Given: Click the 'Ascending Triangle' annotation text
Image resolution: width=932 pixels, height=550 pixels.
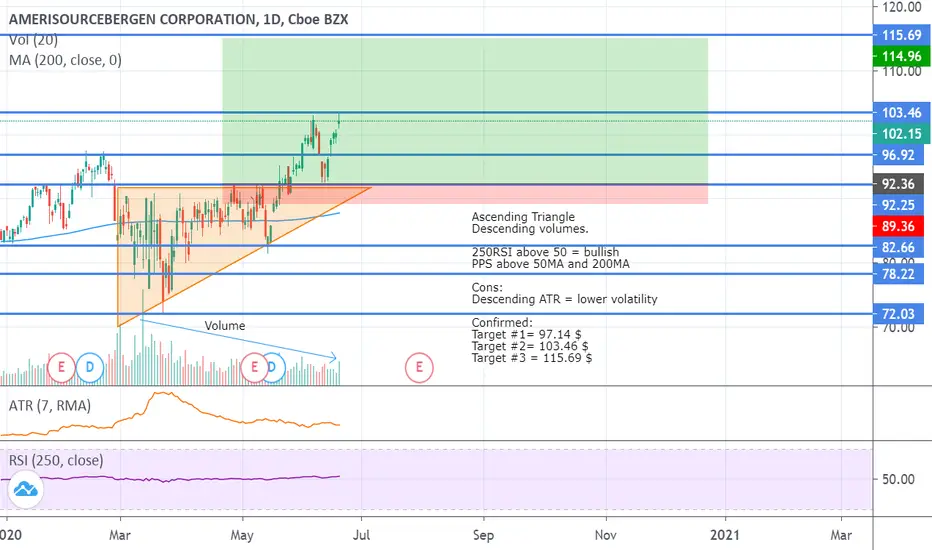Looking at the screenshot, I should tap(523, 217).
